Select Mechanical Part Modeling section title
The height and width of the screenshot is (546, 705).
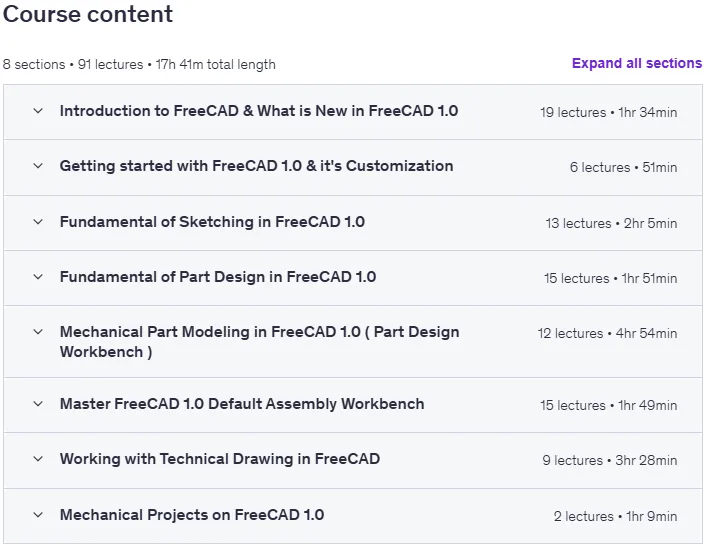tap(259, 342)
